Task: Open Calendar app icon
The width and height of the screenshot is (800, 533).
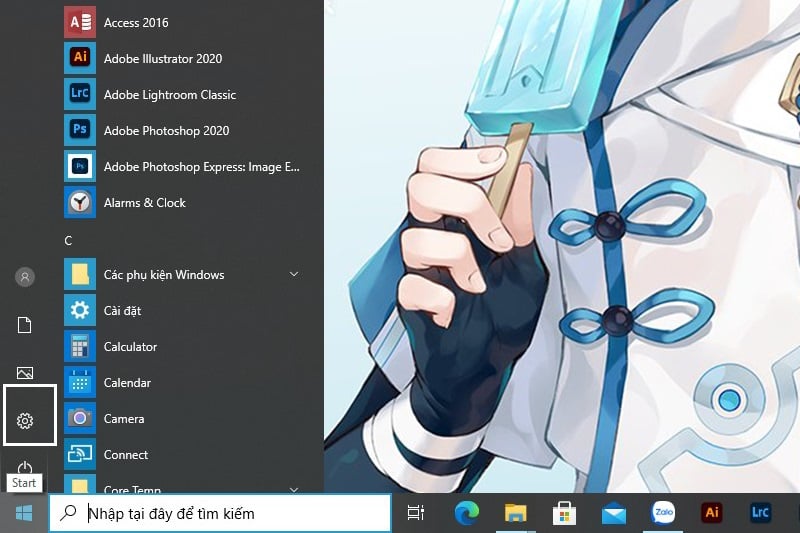Action: (80, 382)
